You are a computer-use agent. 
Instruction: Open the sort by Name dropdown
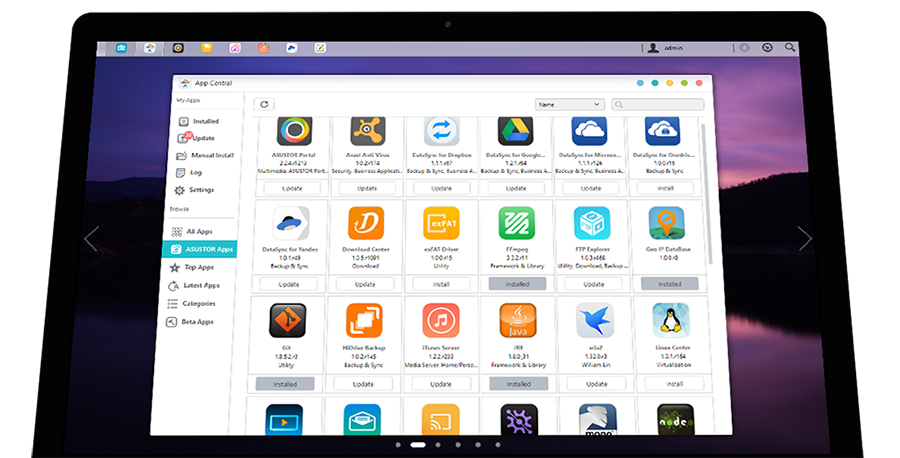pos(569,104)
